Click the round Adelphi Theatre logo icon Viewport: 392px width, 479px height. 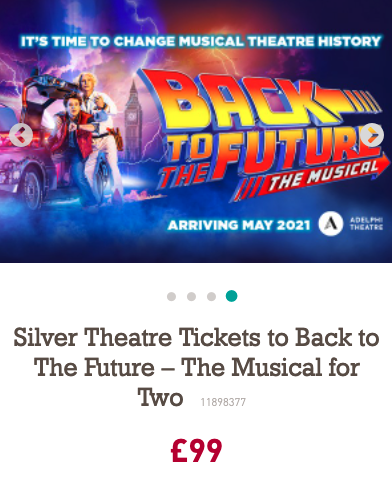click(x=330, y=224)
